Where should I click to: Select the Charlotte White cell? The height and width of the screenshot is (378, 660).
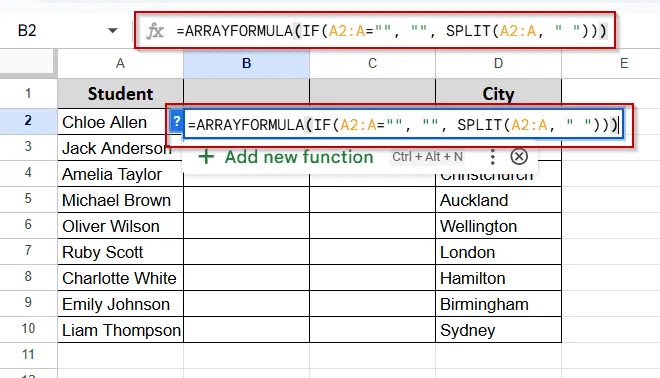120,278
